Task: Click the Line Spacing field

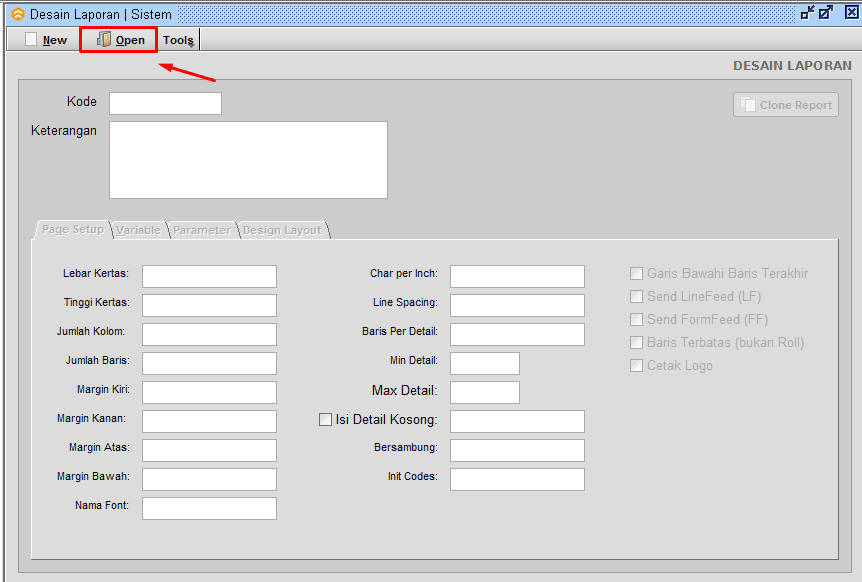Action: (x=517, y=306)
